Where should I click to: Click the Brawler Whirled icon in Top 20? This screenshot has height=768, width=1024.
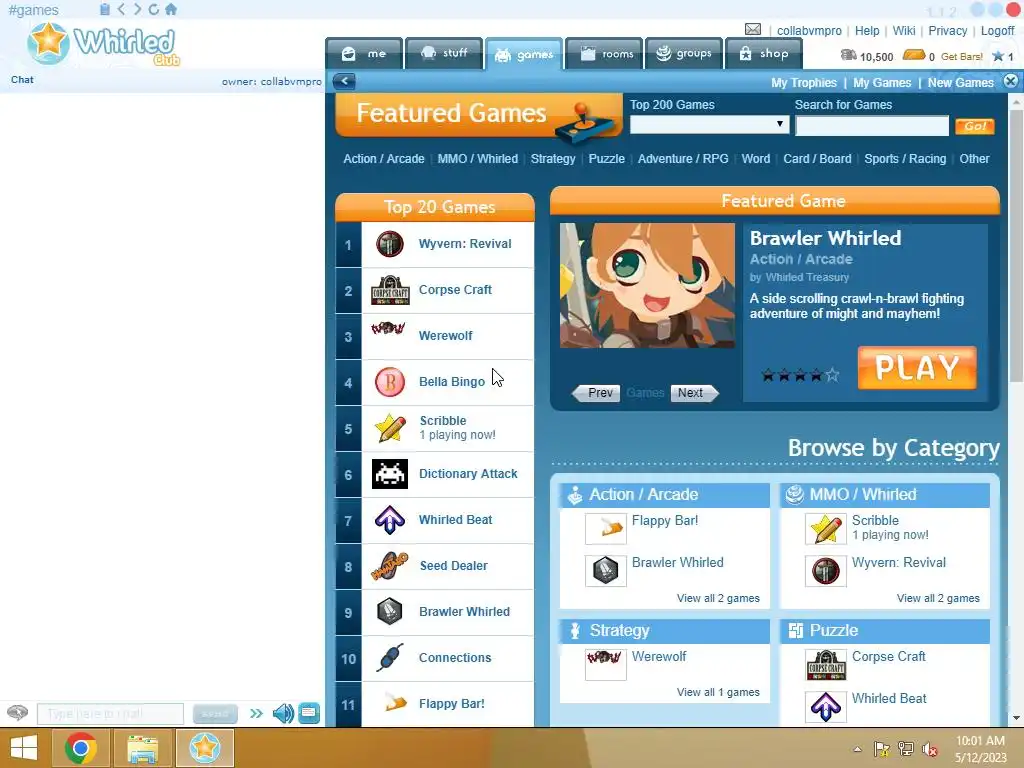[x=390, y=612]
